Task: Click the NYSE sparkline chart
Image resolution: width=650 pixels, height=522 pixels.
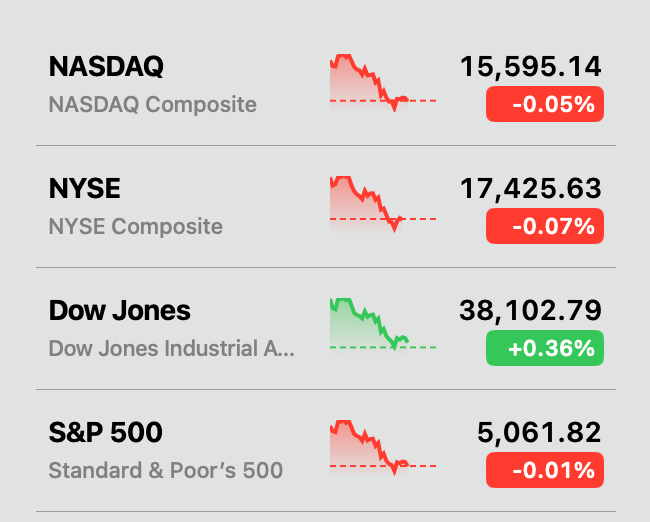Action: [382, 205]
